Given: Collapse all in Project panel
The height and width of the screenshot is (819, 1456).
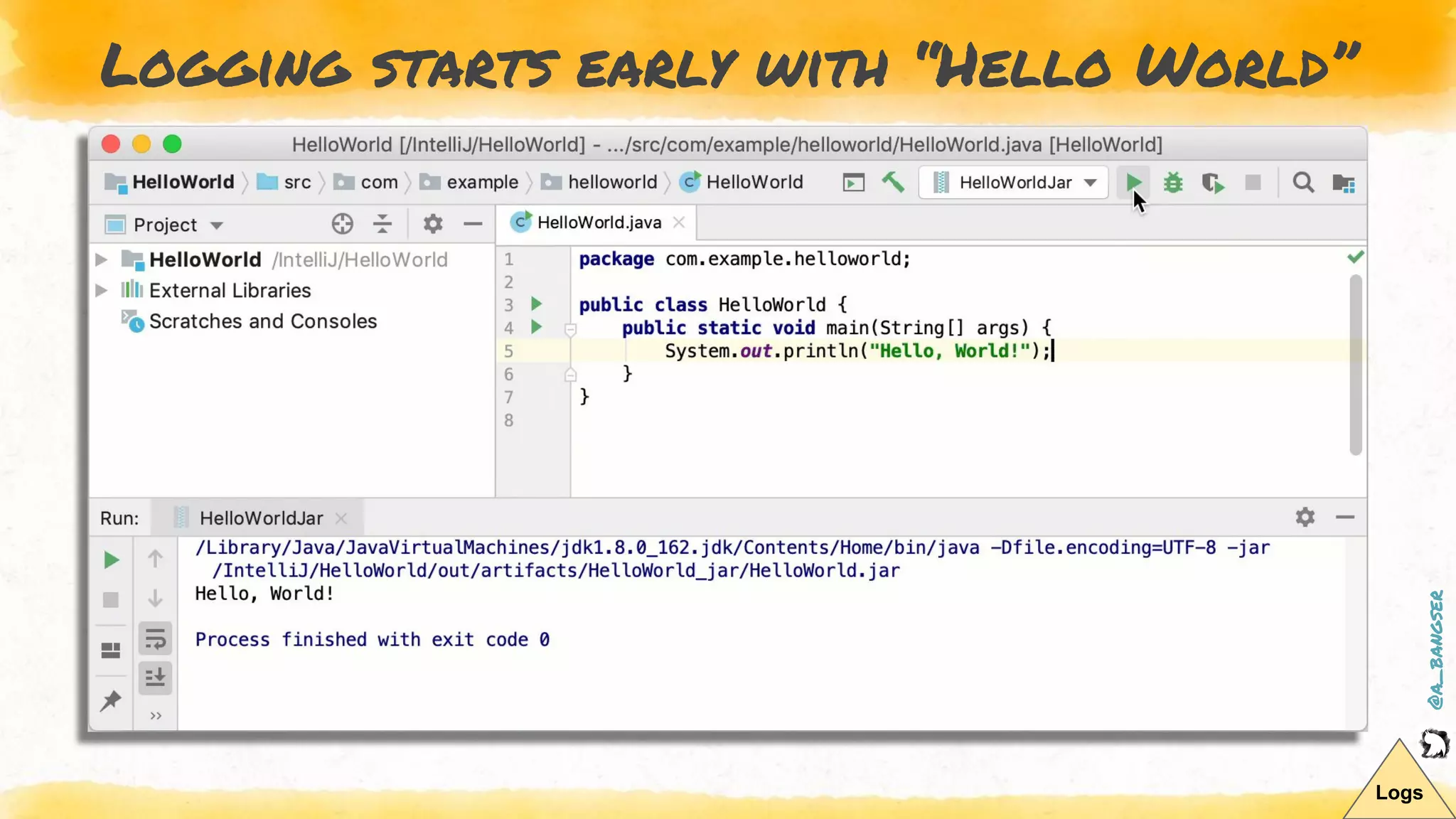Looking at the screenshot, I should [382, 224].
